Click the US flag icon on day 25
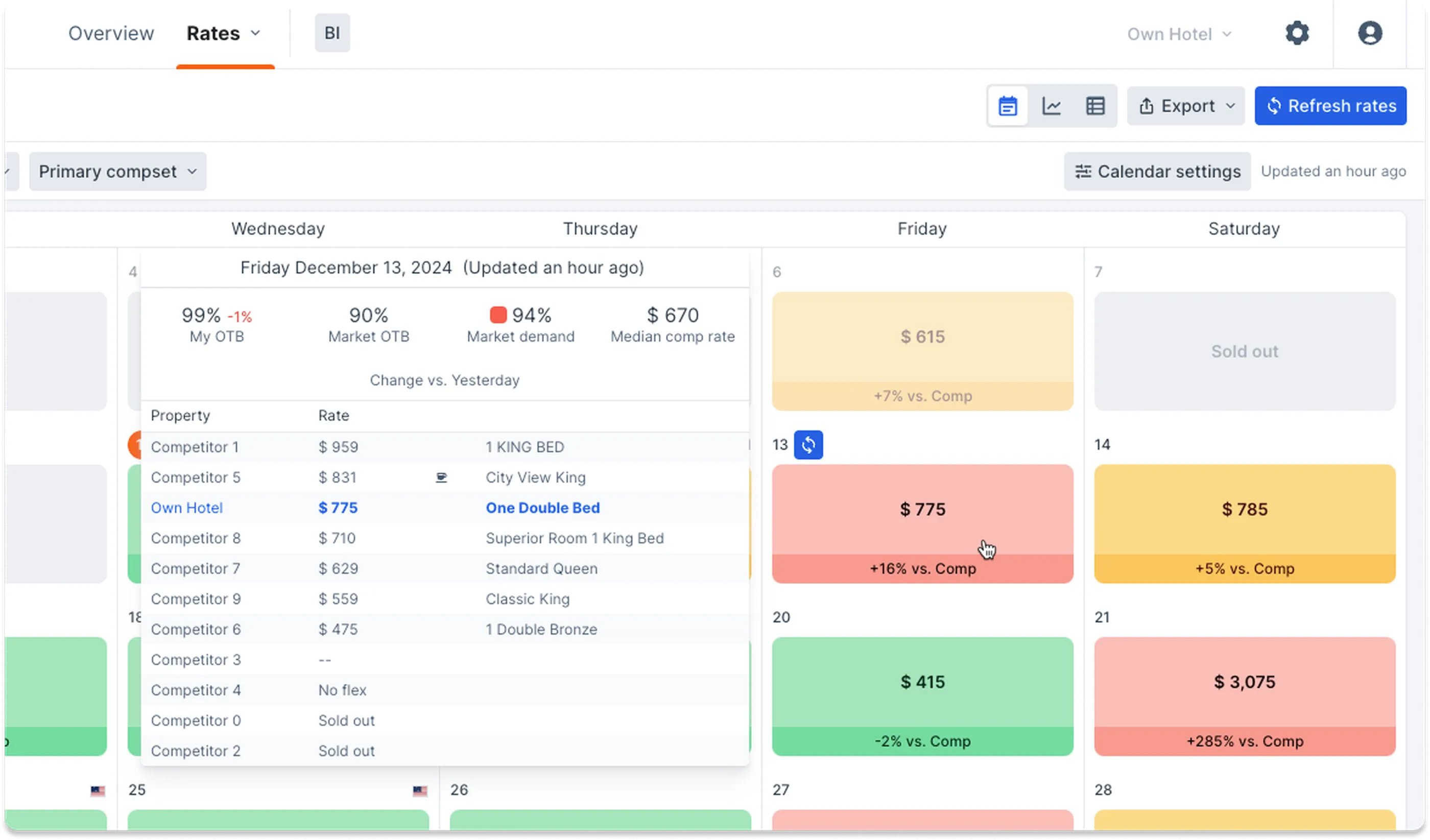This screenshot has height=840, width=1430. [419, 790]
